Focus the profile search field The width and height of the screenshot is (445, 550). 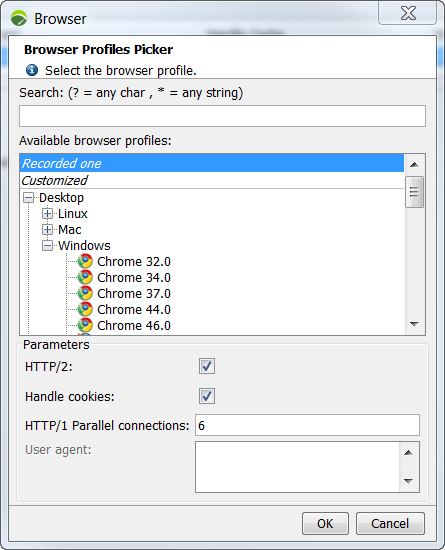[x=222, y=116]
